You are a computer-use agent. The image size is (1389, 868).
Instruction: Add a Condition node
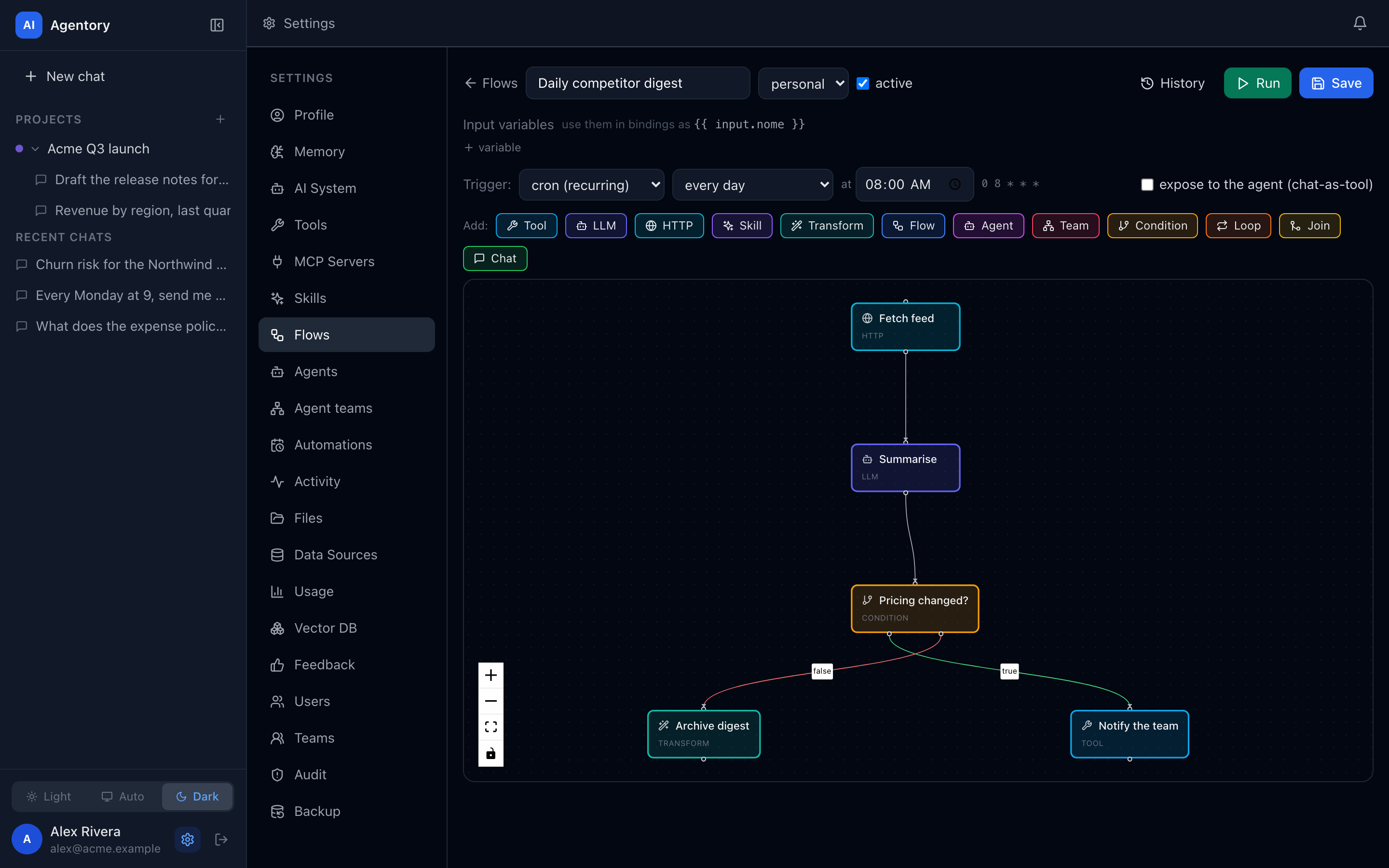pos(1153,226)
